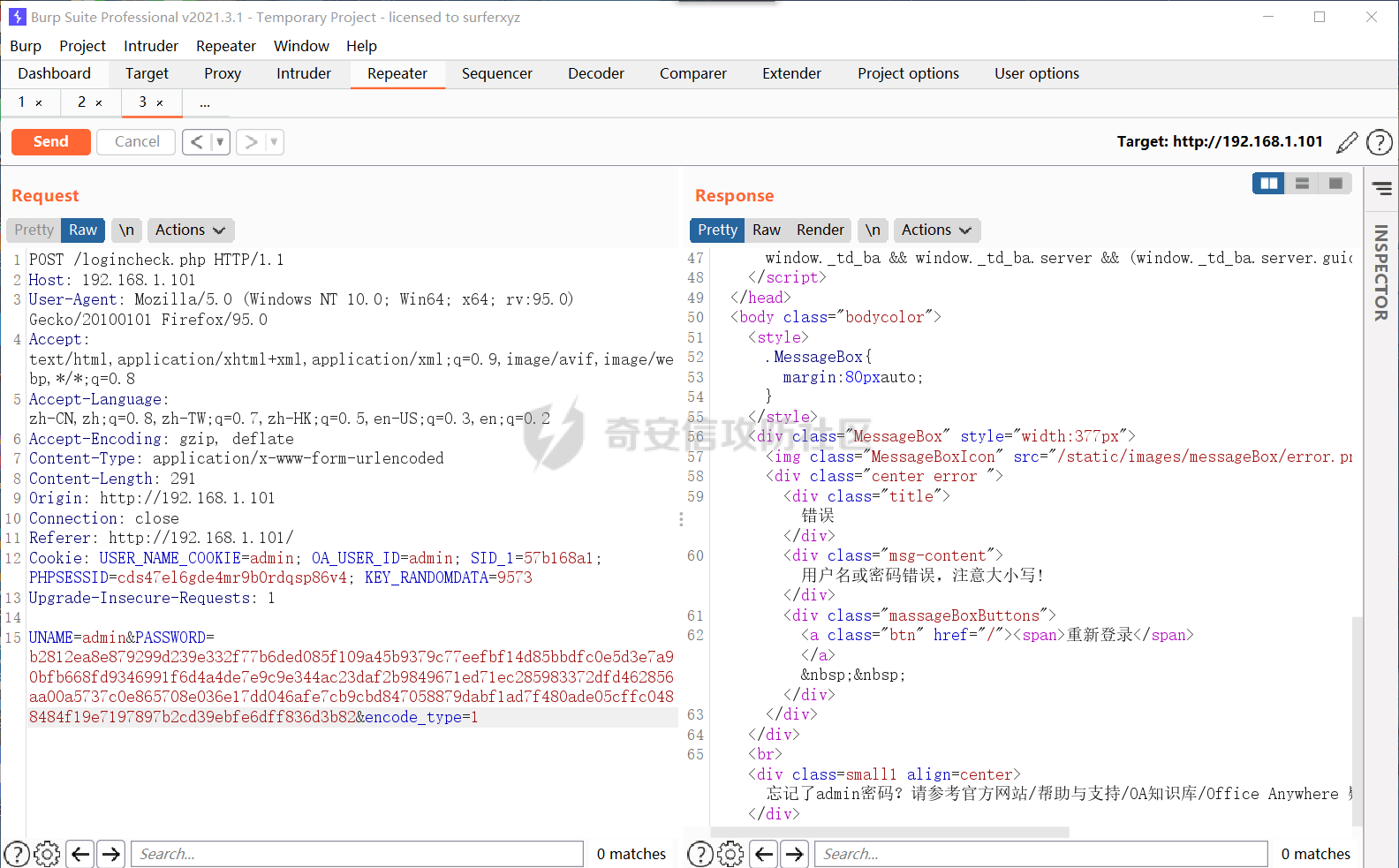Open the Intruder menu in the menu bar
Viewport: 1399px width, 868px height.
point(151,46)
